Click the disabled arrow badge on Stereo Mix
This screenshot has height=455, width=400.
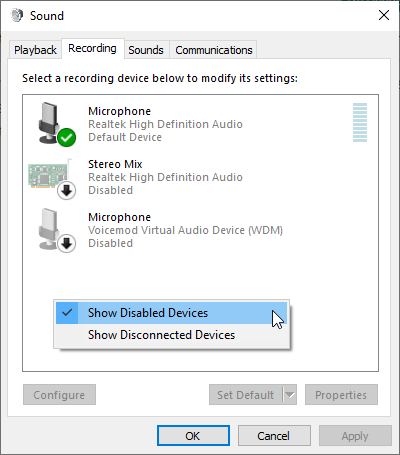click(67, 191)
